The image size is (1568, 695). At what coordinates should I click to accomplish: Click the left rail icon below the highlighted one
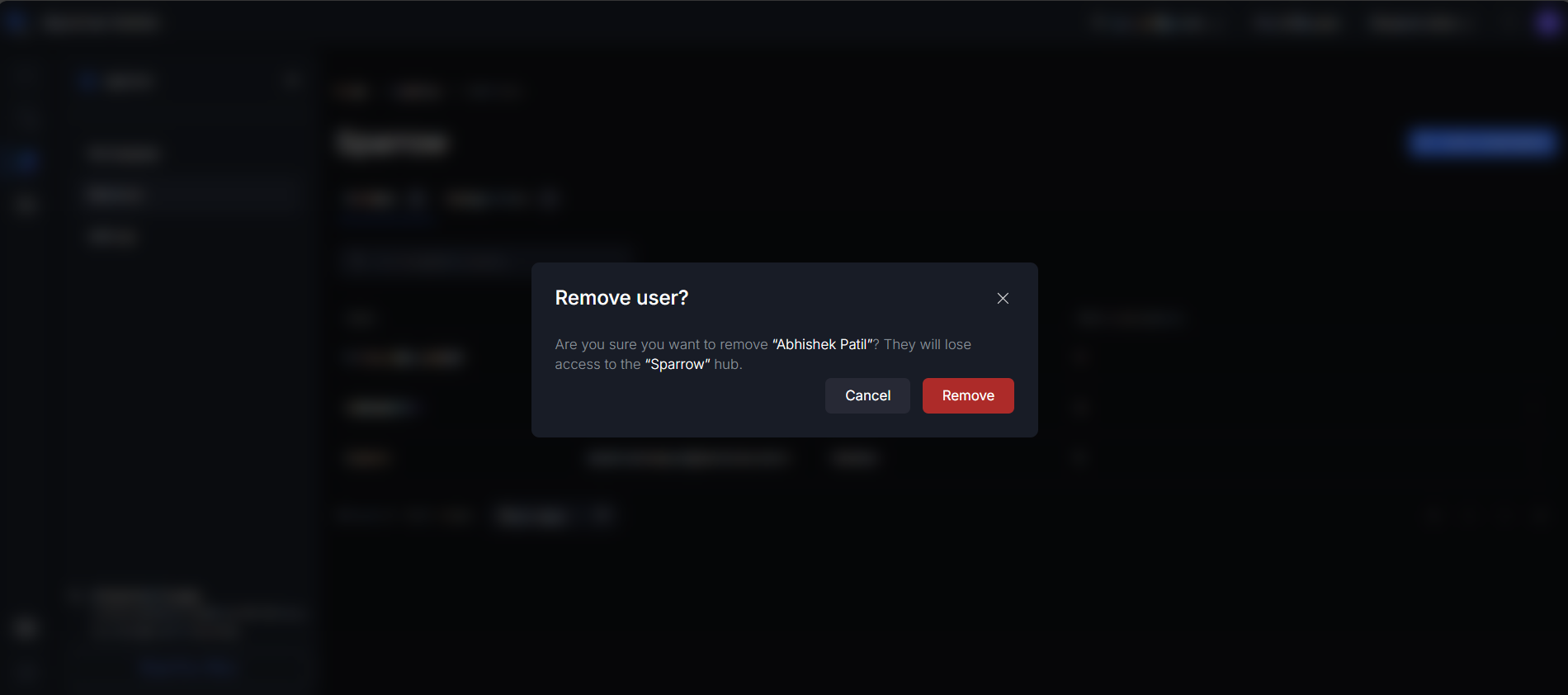point(25,204)
